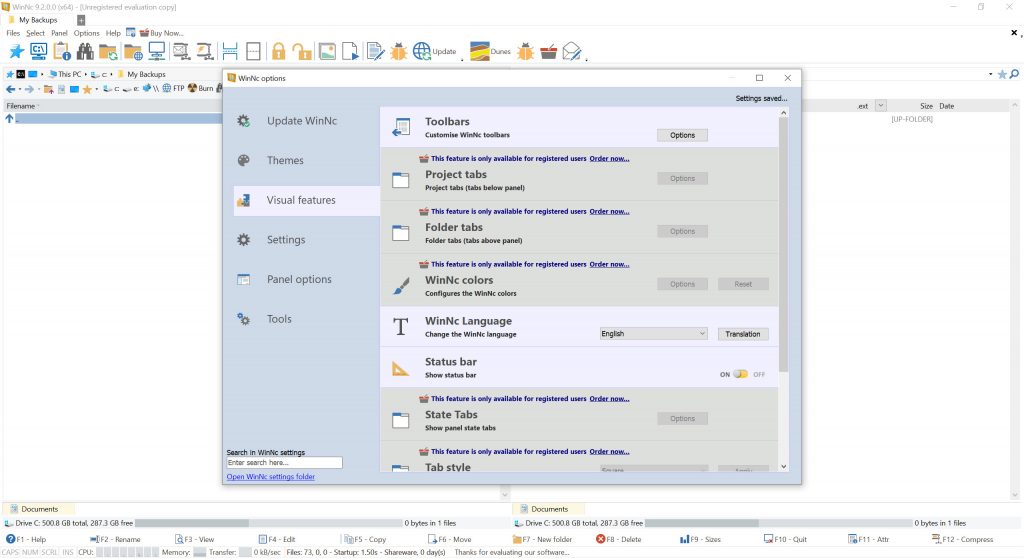Click the up-folder arrow in file list
The width and height of the screenshot is (1024, 558).
pyautogui.click(x=9, y=118)
